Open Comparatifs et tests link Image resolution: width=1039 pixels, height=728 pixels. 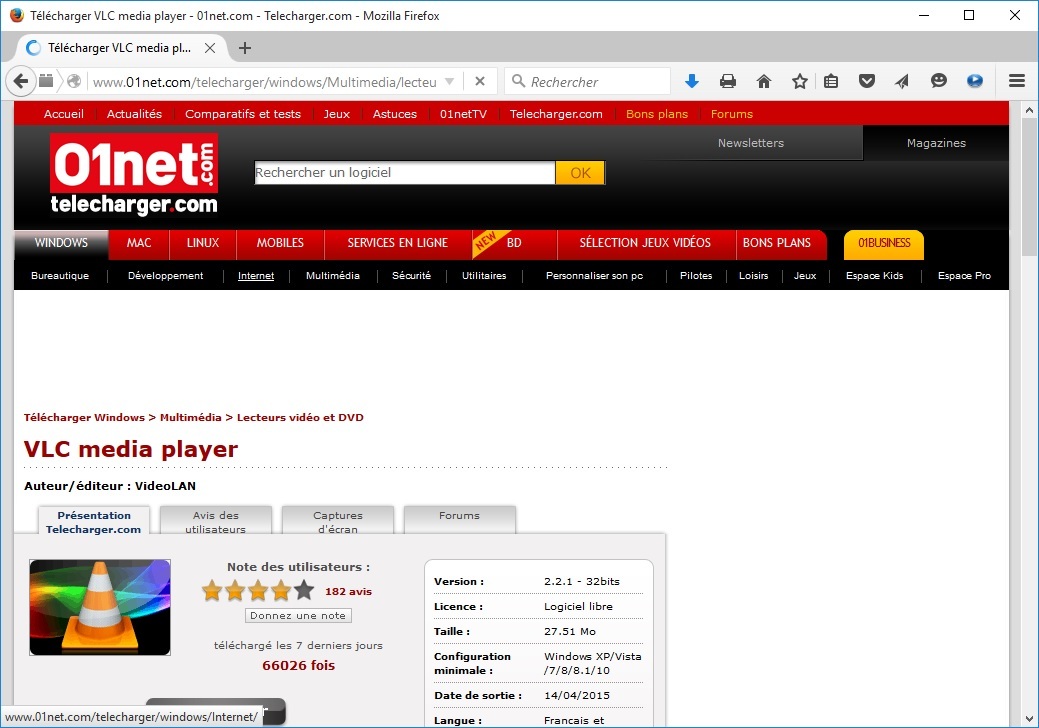point(243,114)
